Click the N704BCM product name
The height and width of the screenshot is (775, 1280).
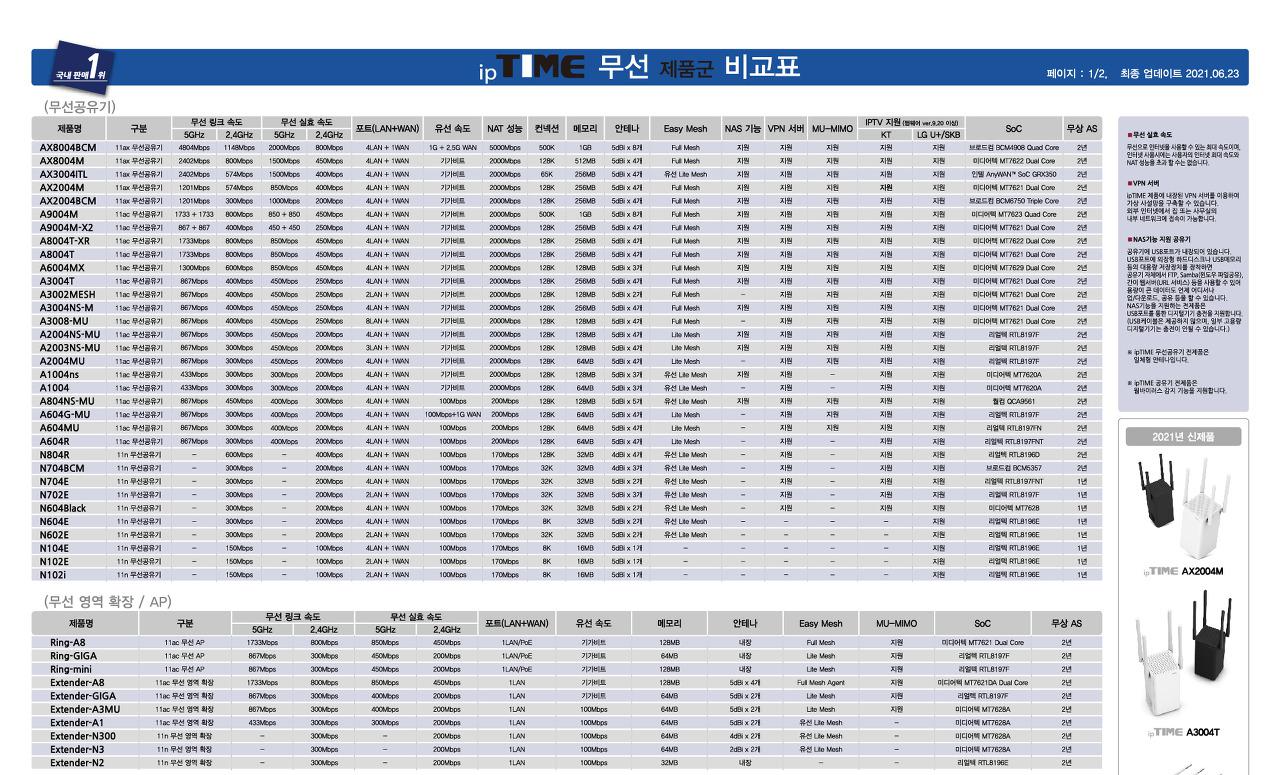[61, 467]
